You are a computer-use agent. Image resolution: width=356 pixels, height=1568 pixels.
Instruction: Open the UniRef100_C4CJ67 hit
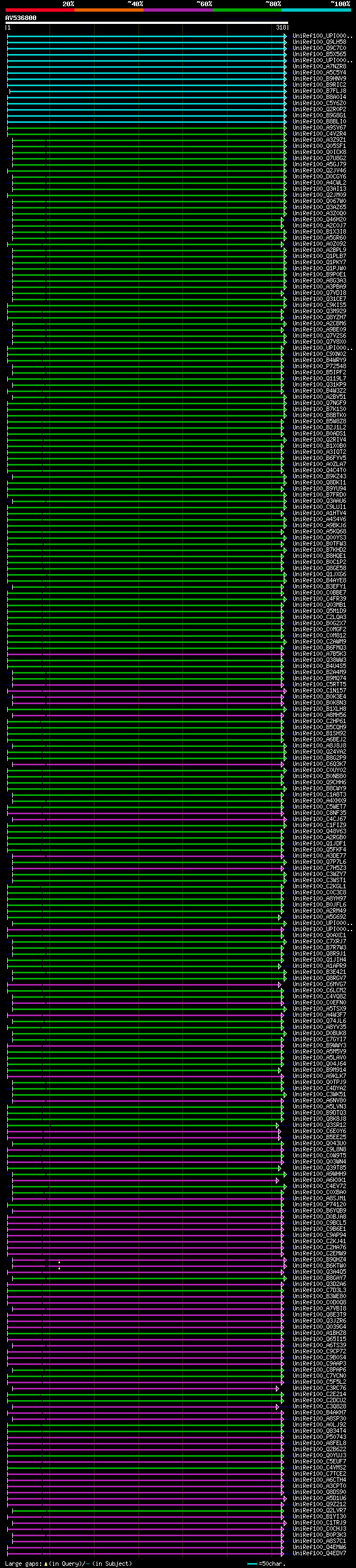point(319,819)
